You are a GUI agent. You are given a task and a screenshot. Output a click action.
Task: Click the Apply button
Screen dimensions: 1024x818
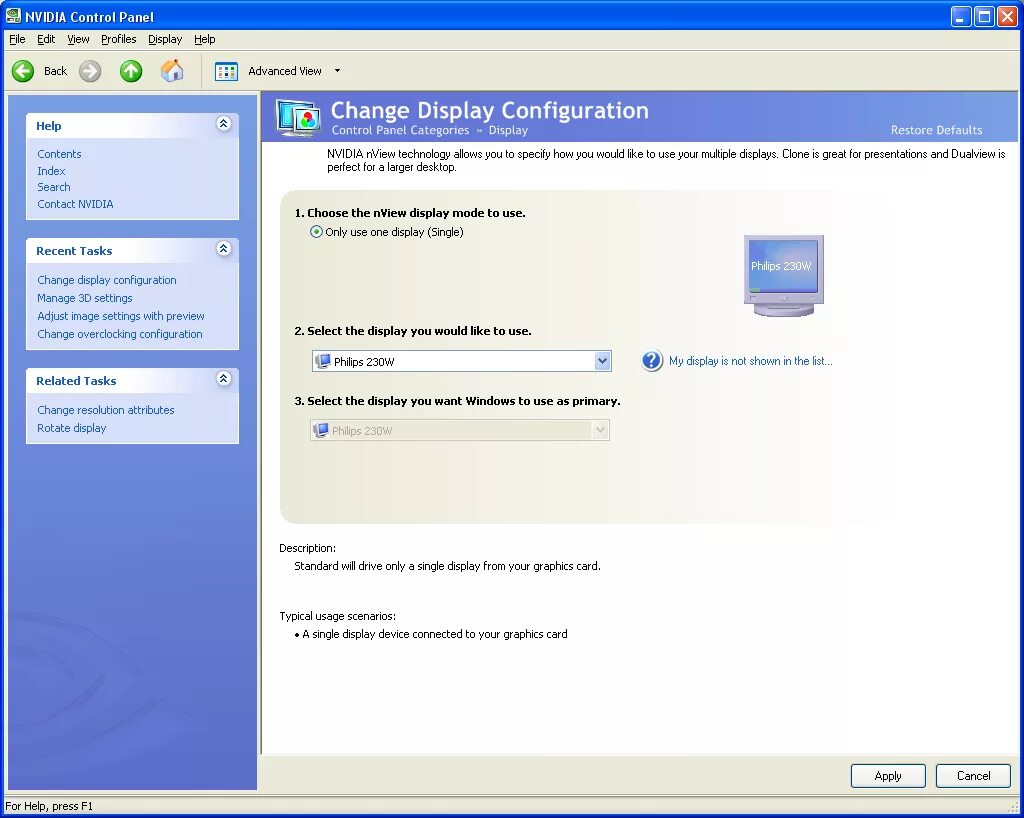point(888,776)
